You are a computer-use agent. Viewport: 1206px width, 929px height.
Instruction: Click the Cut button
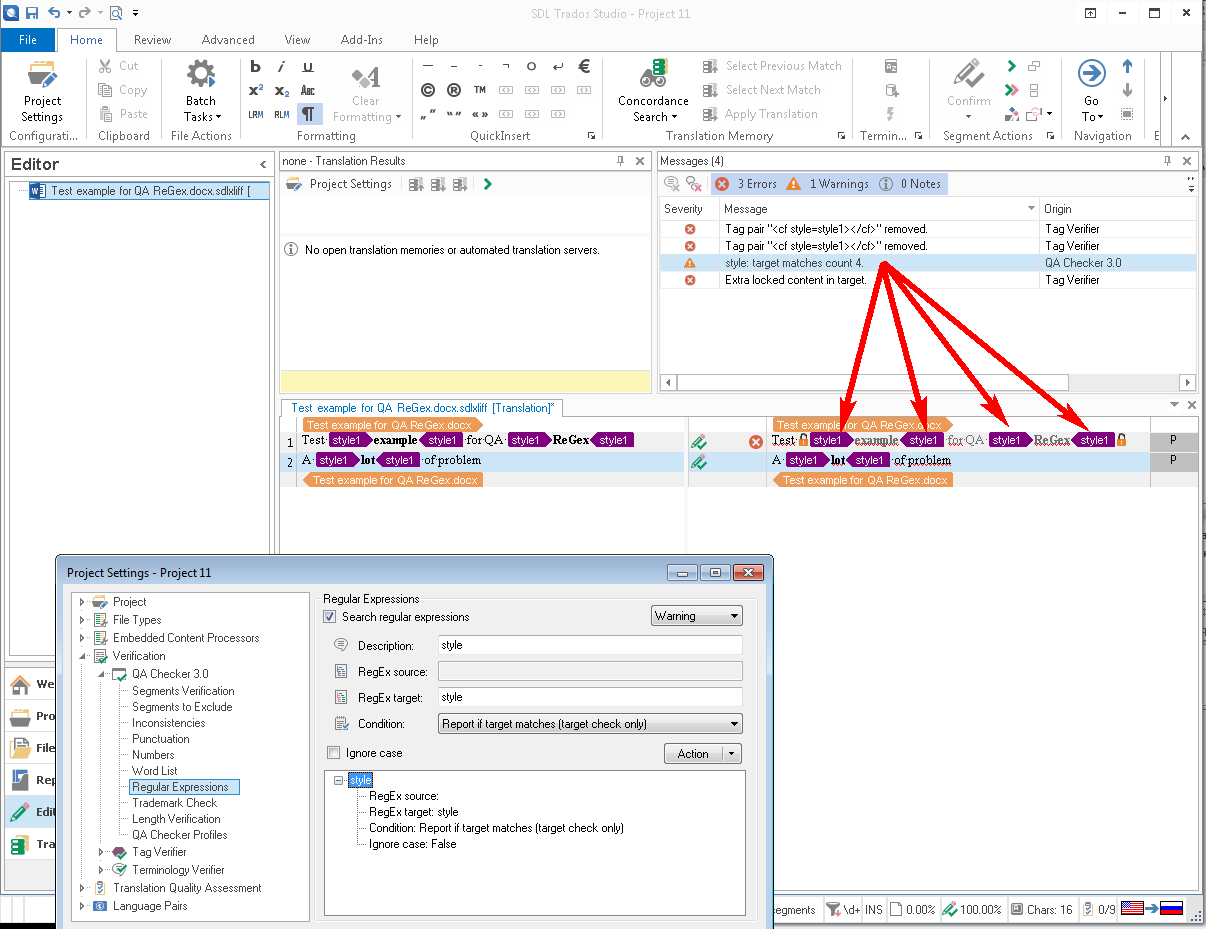119,66
